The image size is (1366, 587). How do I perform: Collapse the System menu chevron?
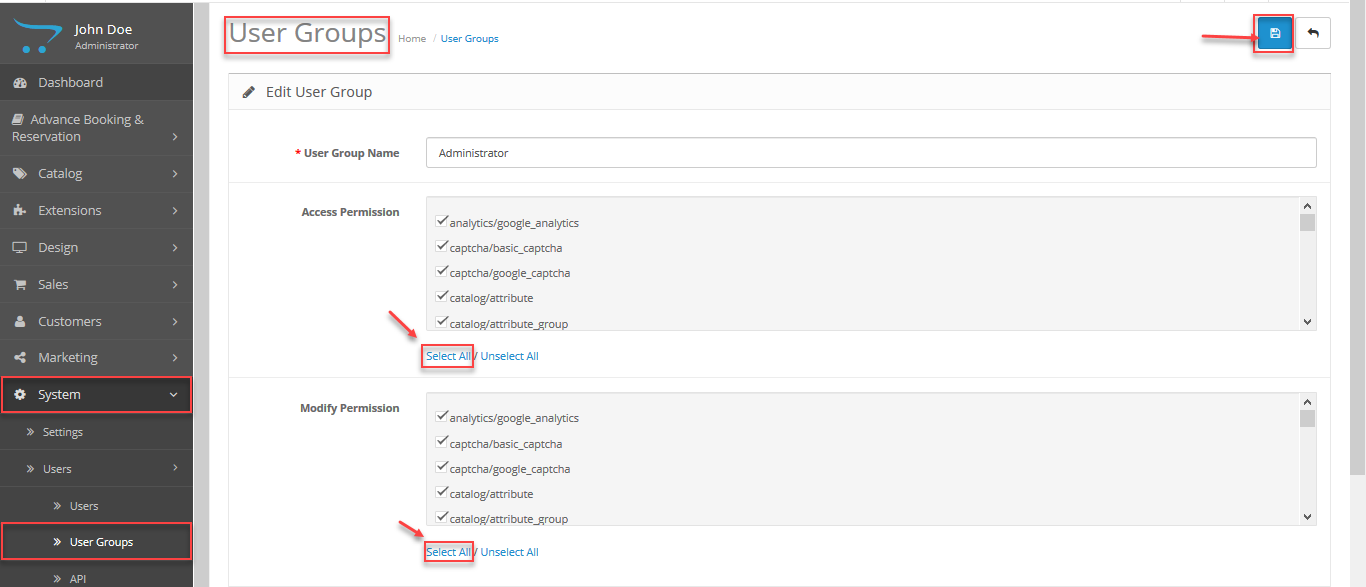click(174, 395)
